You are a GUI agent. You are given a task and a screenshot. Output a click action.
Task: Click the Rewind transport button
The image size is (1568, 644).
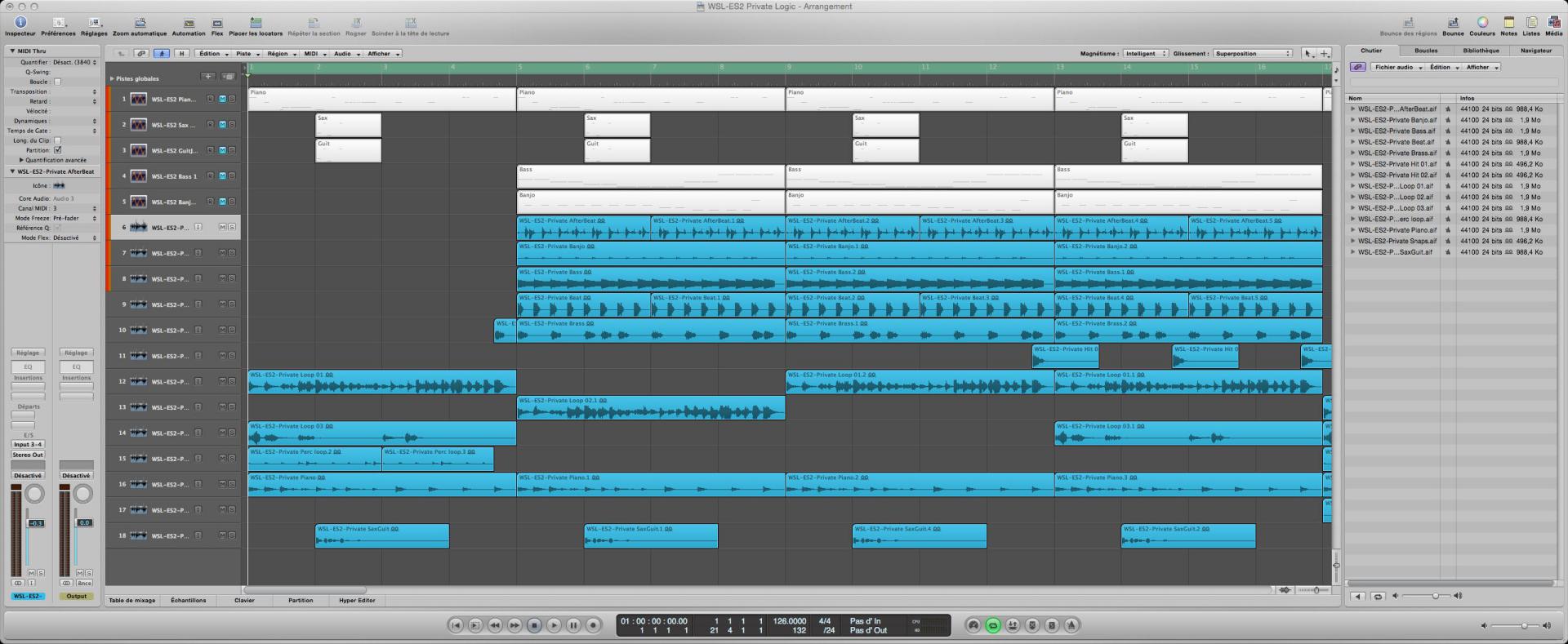[495, 625]
